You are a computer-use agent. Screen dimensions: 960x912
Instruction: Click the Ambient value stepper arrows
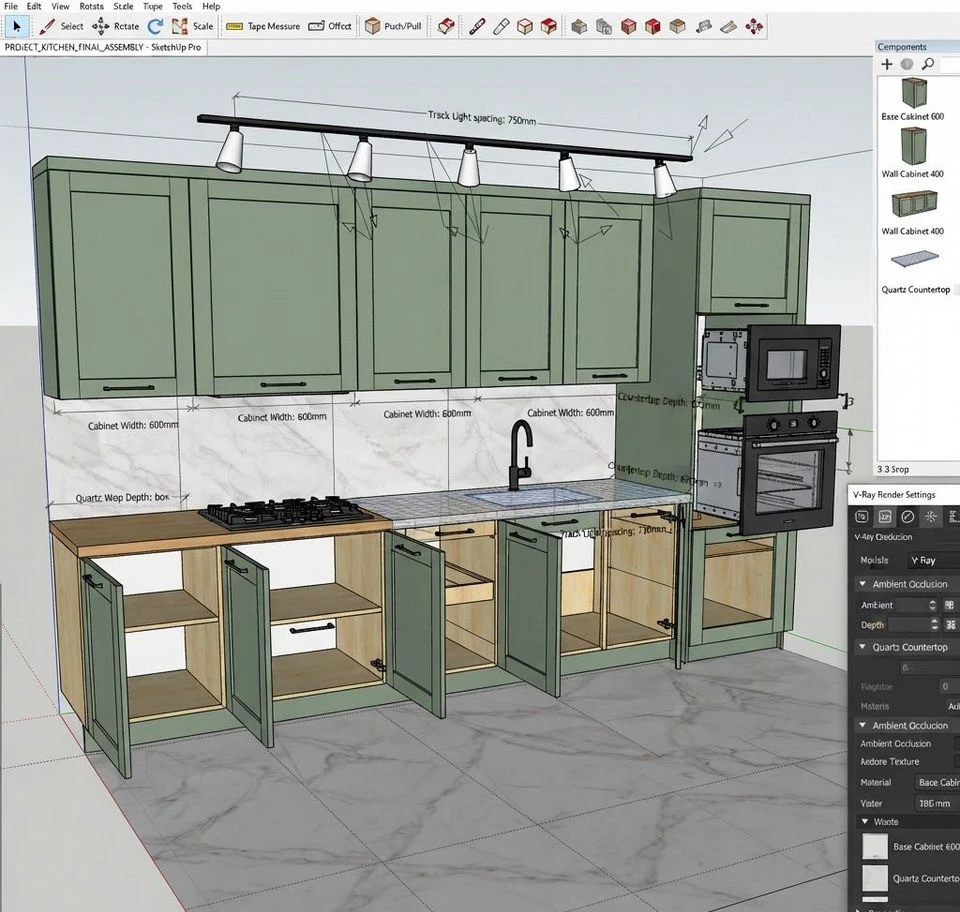click(x=932, y=605)
